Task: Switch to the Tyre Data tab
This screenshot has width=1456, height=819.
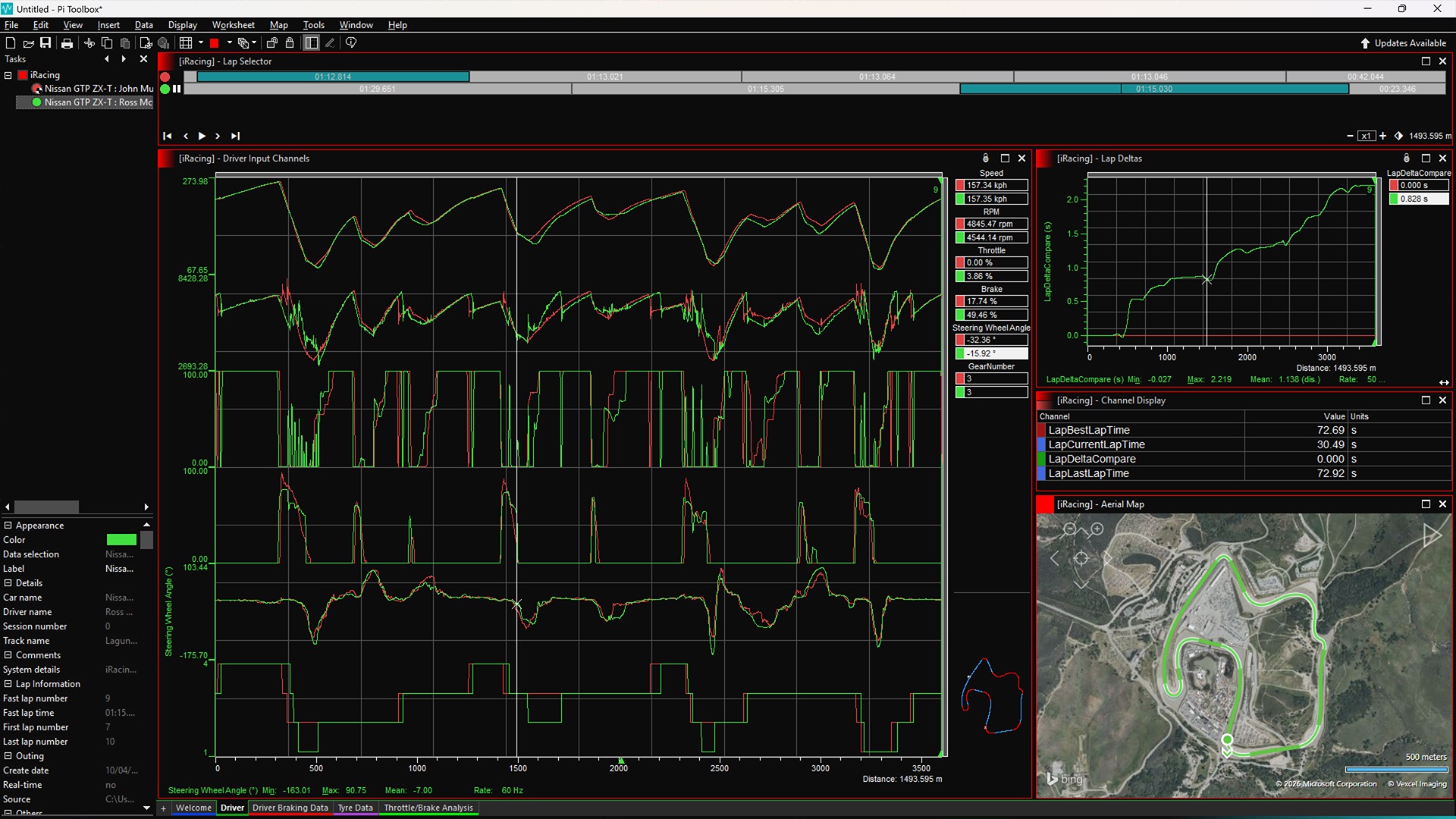Action: [354, 808]
